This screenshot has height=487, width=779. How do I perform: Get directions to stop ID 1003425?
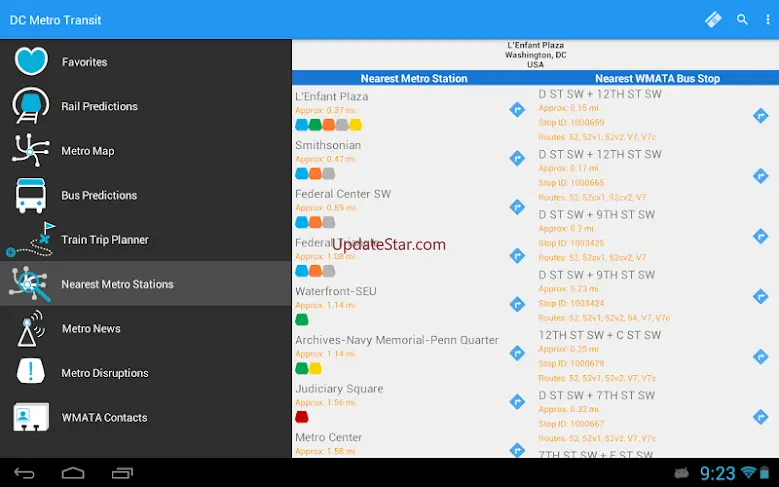coord(760,236)
